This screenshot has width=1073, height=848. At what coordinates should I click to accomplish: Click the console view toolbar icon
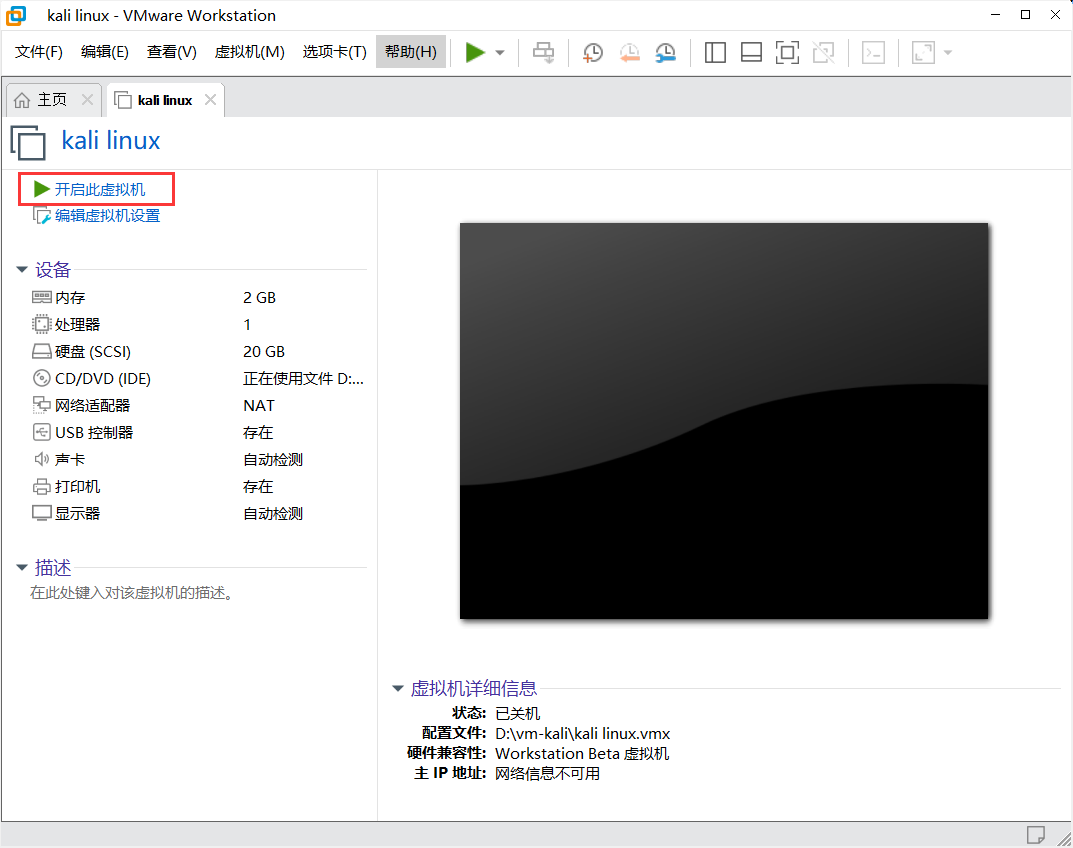coord(873,53)
